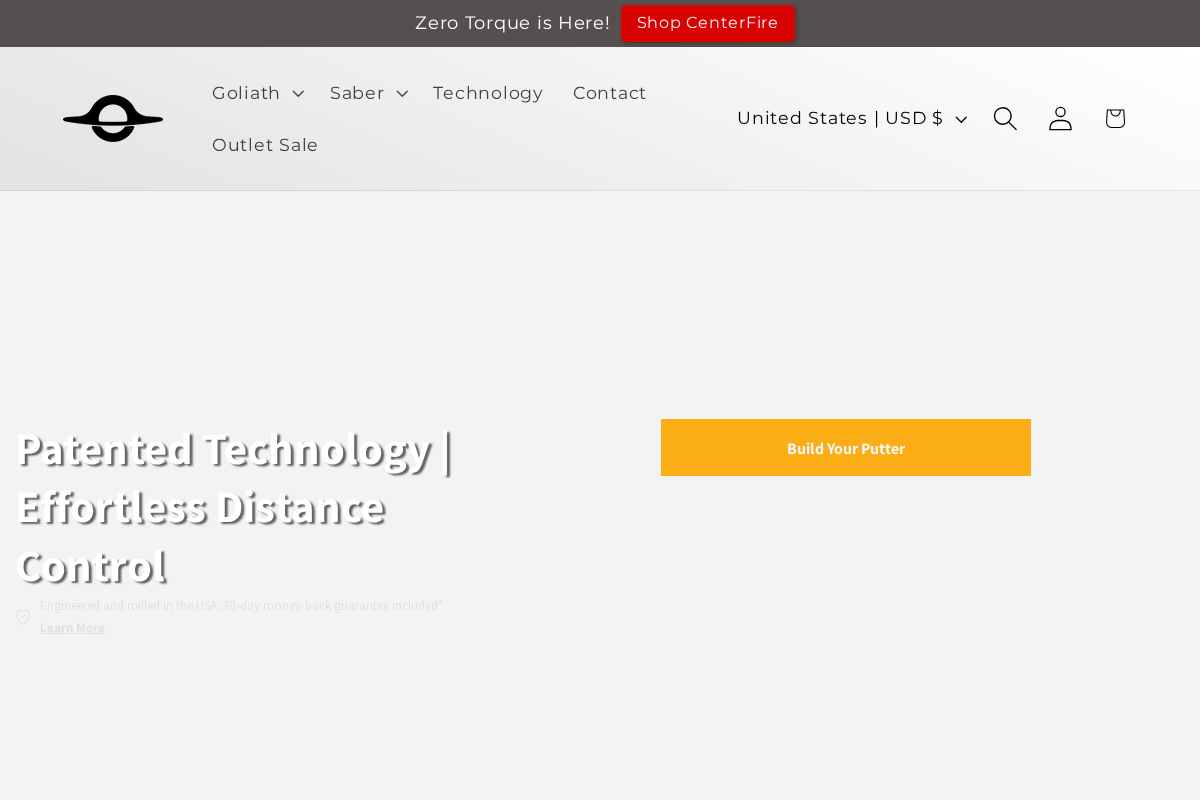1200x800 pixels.
Task: Select the Goliath menu item
Action: (247, 93)
